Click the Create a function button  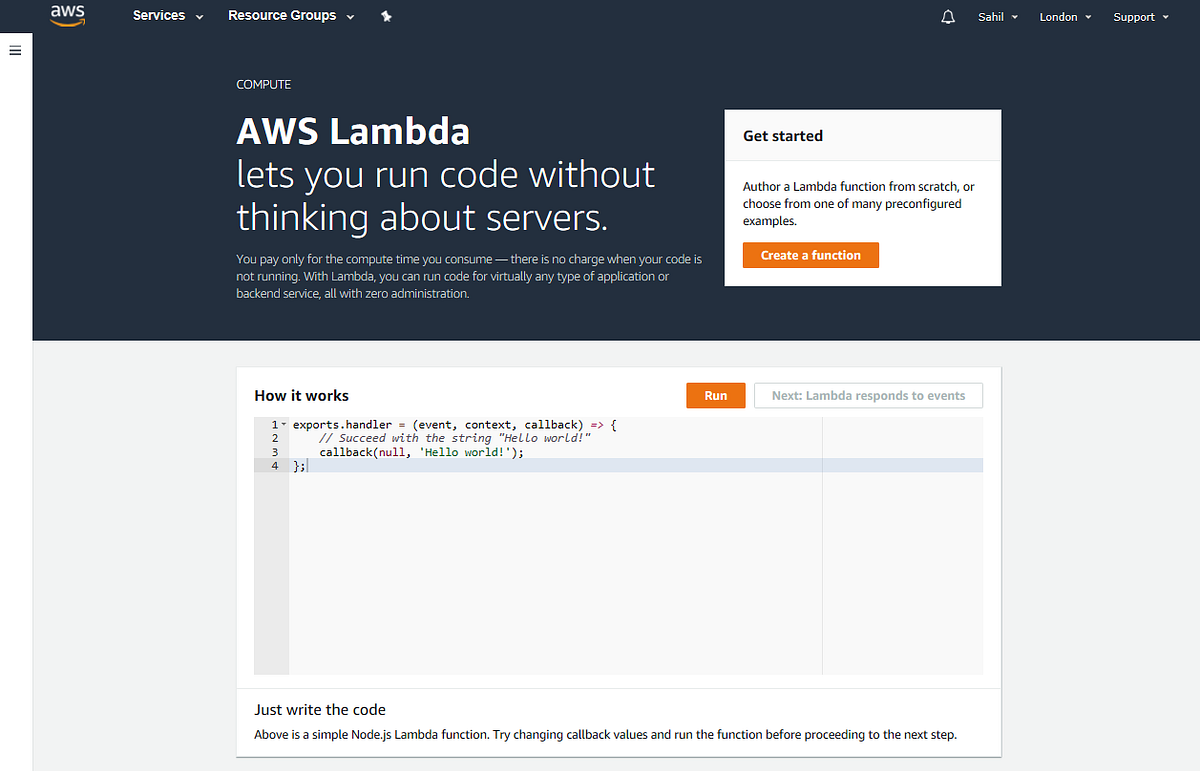pyautogui.click(x=810, y=255)
